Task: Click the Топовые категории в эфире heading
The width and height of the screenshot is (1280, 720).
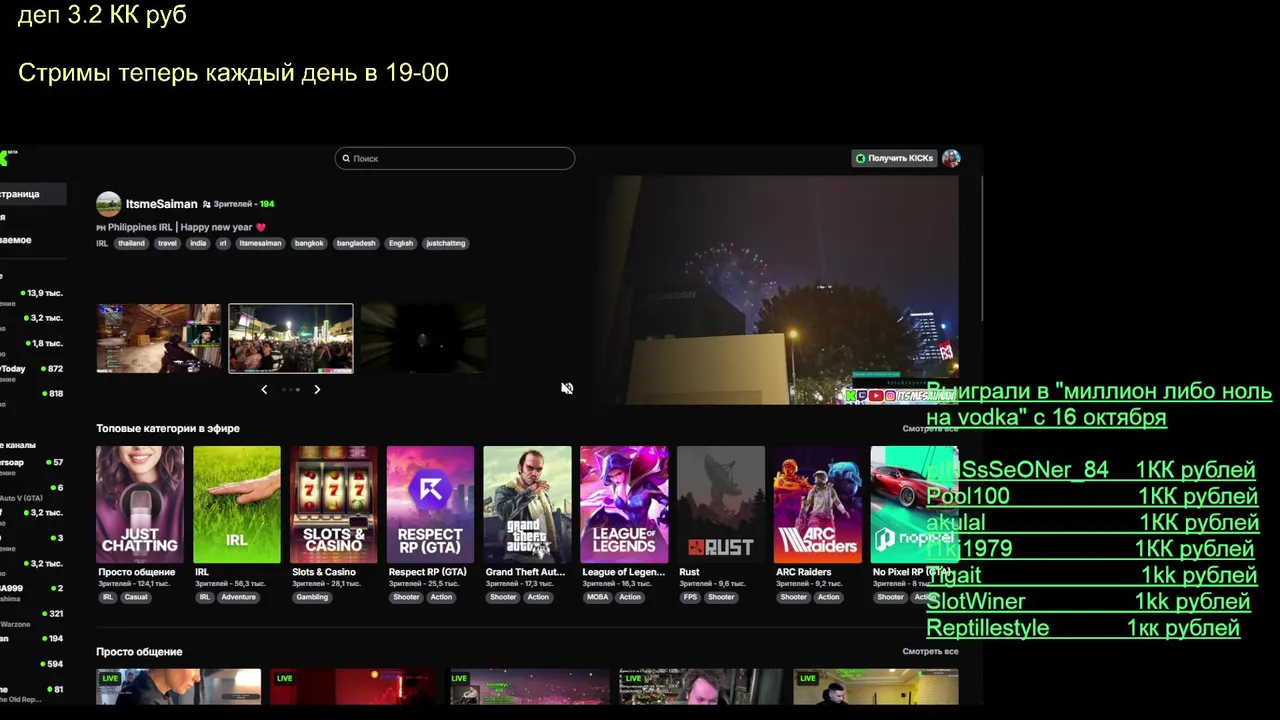Action: 168,429
